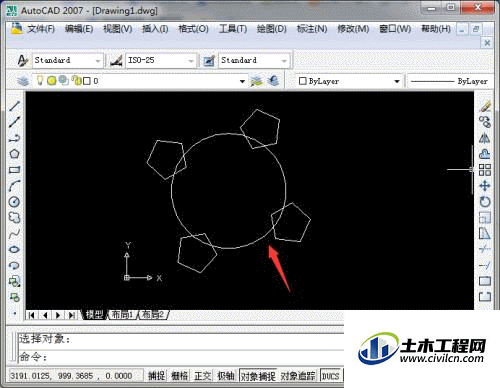Toggle layer 0 freeze sun icon

click(x=52, y=81)
